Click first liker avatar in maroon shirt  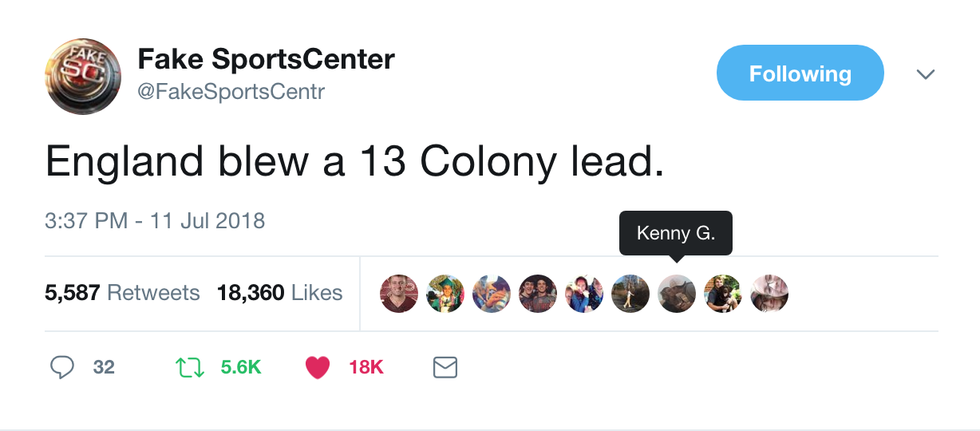tap(399, 293)
